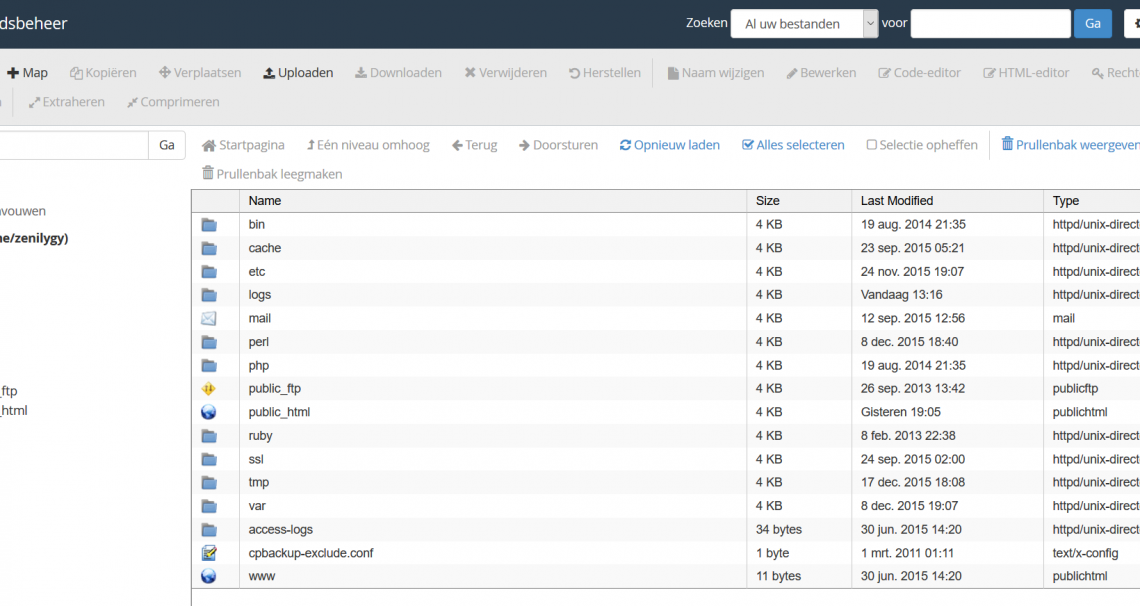Click the www name in list

coord(262,576)
